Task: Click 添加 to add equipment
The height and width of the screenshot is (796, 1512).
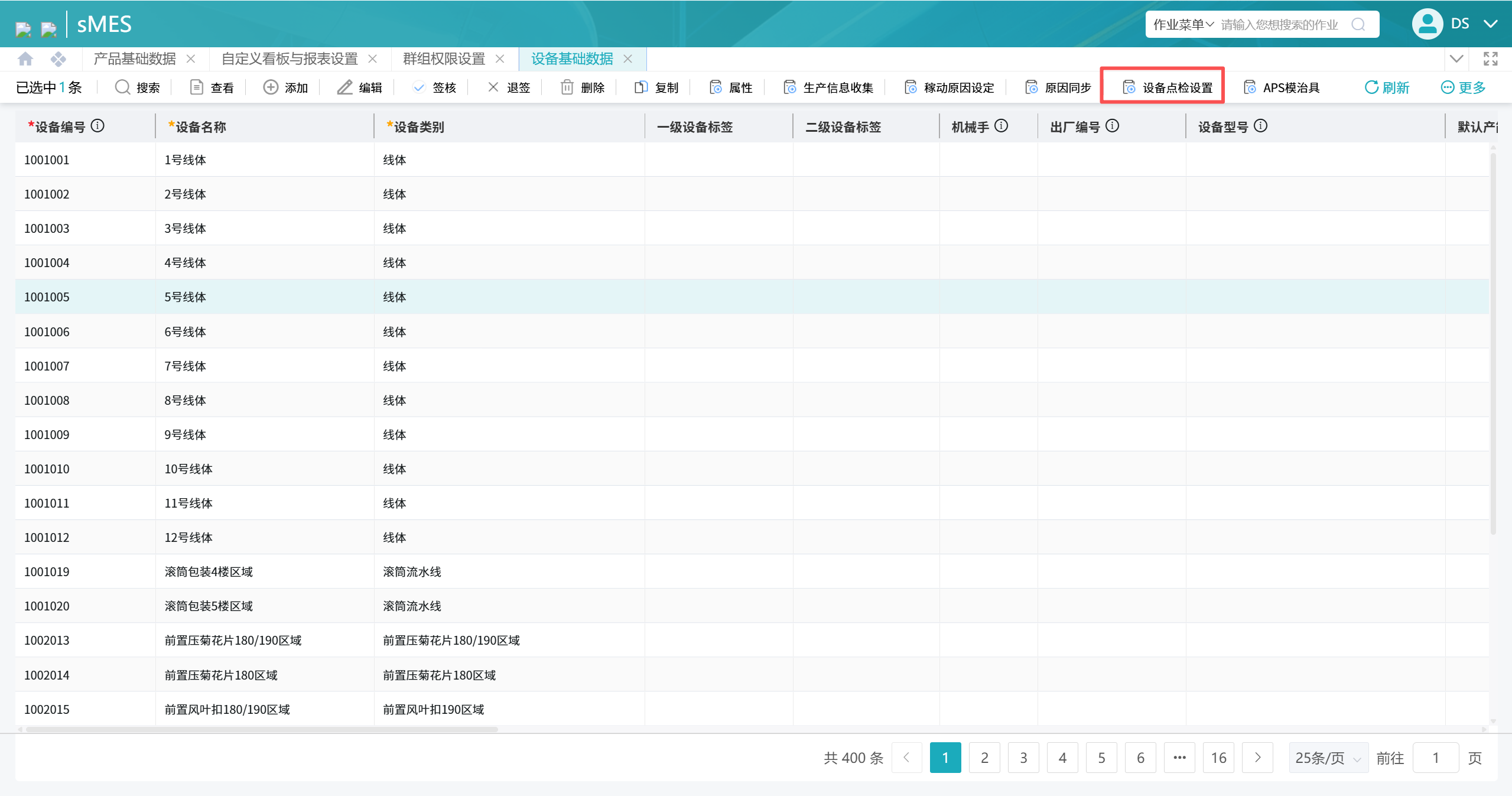Action: click(x=285, y=87)
